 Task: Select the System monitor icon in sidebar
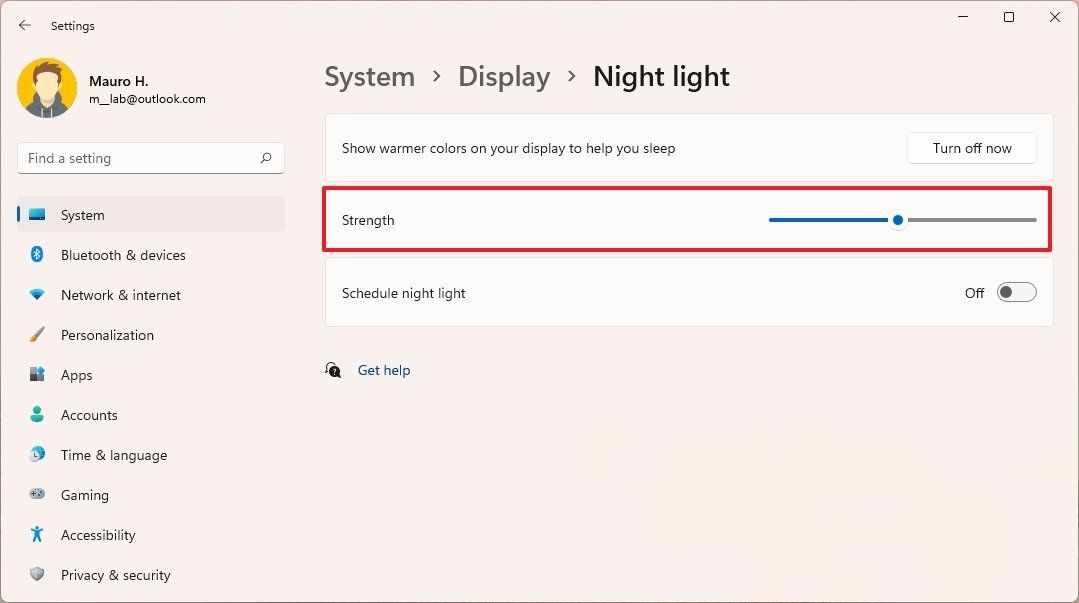[x=37, y=214]
